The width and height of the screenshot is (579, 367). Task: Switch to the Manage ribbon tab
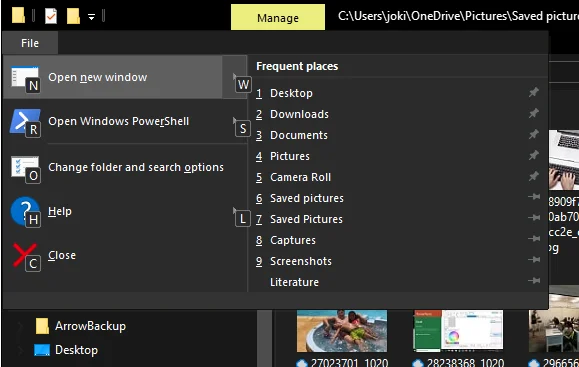click(278, 18)
